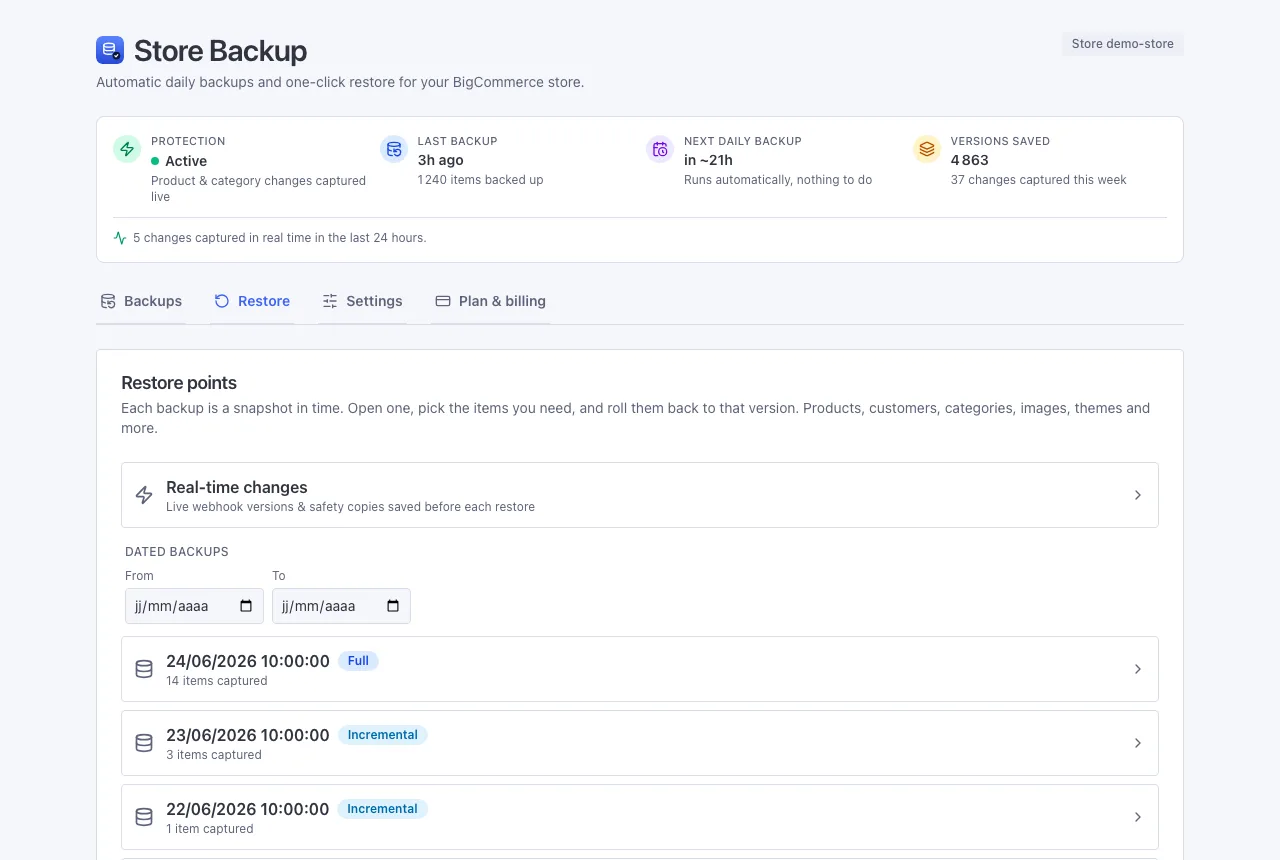Click the 'Restore points' heading
Screen dimensions: 1280x860
pos(179,383)
